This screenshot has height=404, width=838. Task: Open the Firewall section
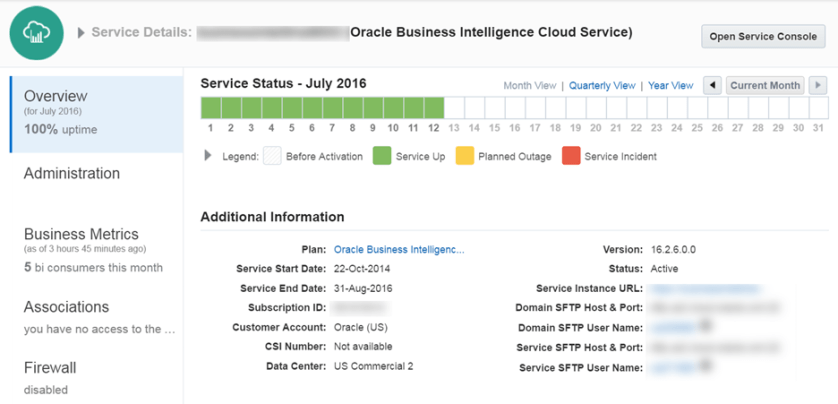50,368
